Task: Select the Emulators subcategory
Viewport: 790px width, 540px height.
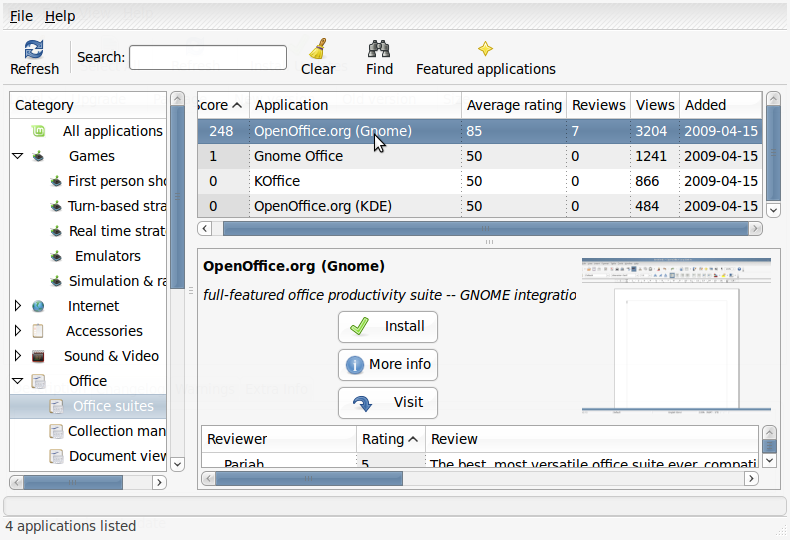Action: [108, 256]
